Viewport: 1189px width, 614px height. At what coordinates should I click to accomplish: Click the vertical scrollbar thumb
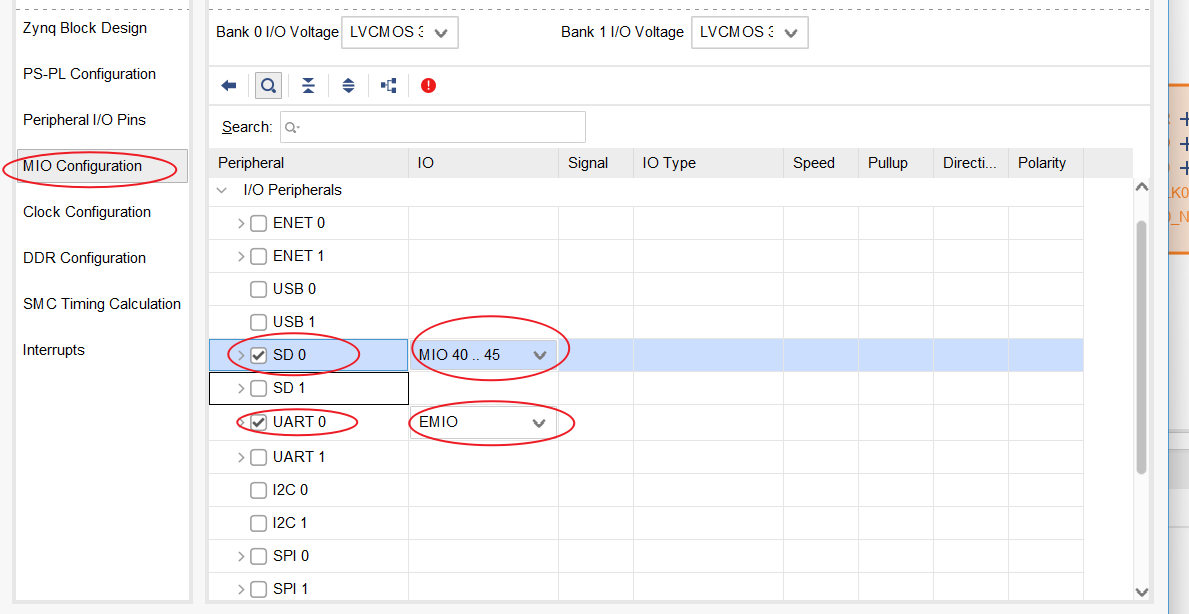coord(1142,349)
